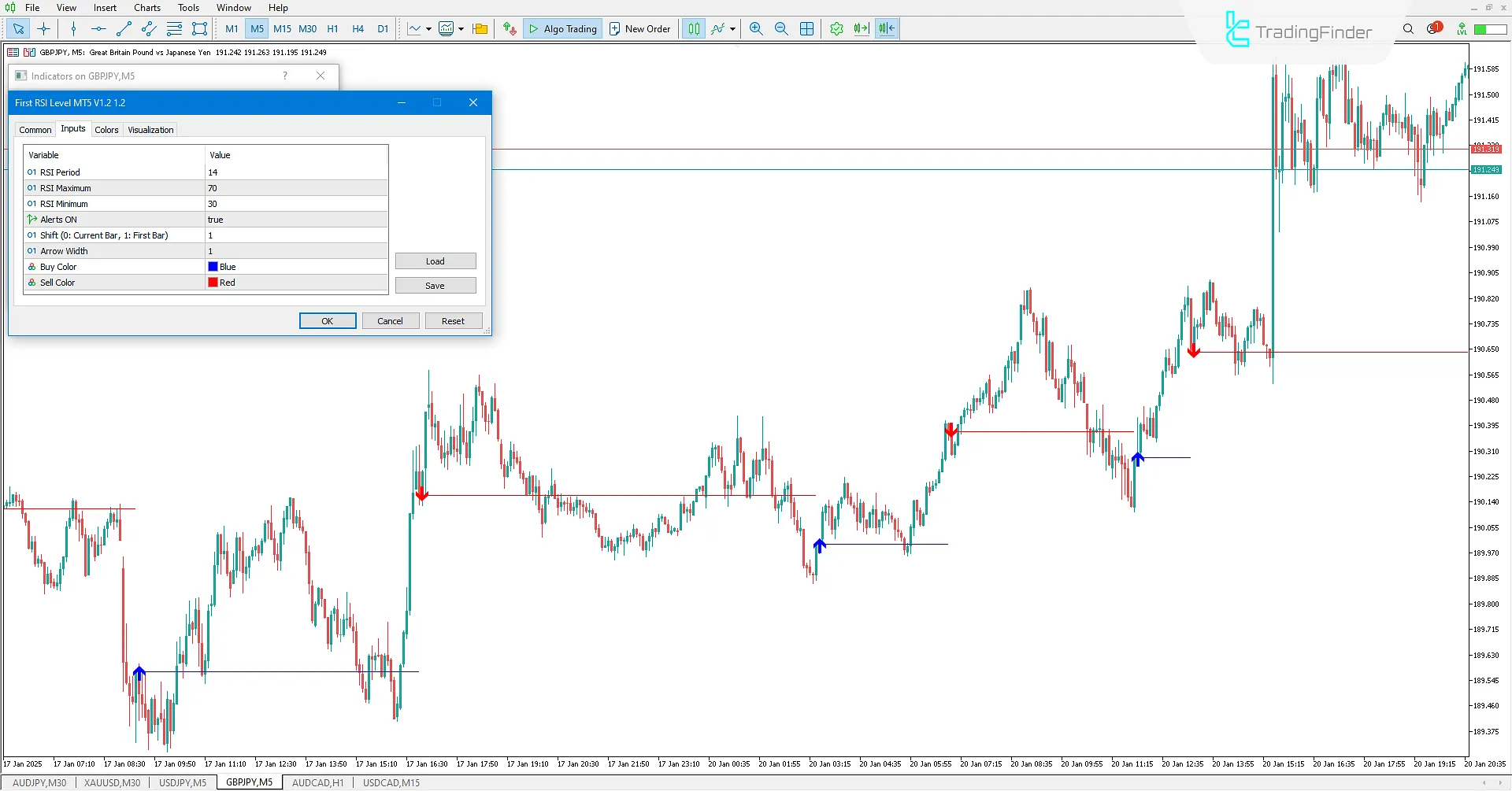Click the Reset button in indicator dialog
Image resolution: width=1512 pixels, height=791 pixels.
tap(453, 320)
